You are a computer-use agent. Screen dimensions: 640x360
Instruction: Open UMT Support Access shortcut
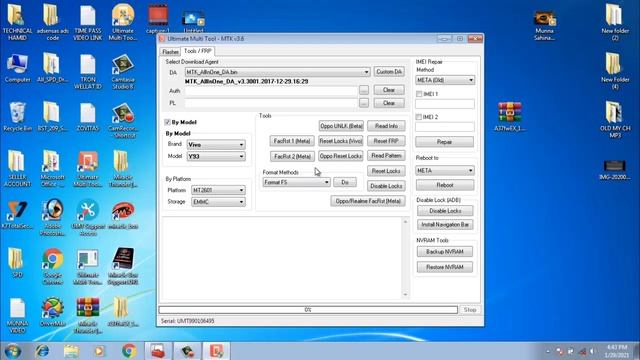coord(88,218)
